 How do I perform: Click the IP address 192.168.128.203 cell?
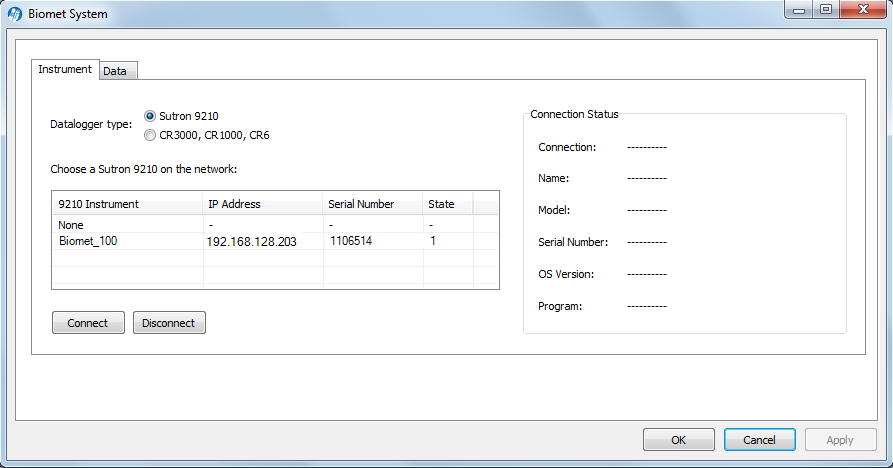[x=252, y=242]
